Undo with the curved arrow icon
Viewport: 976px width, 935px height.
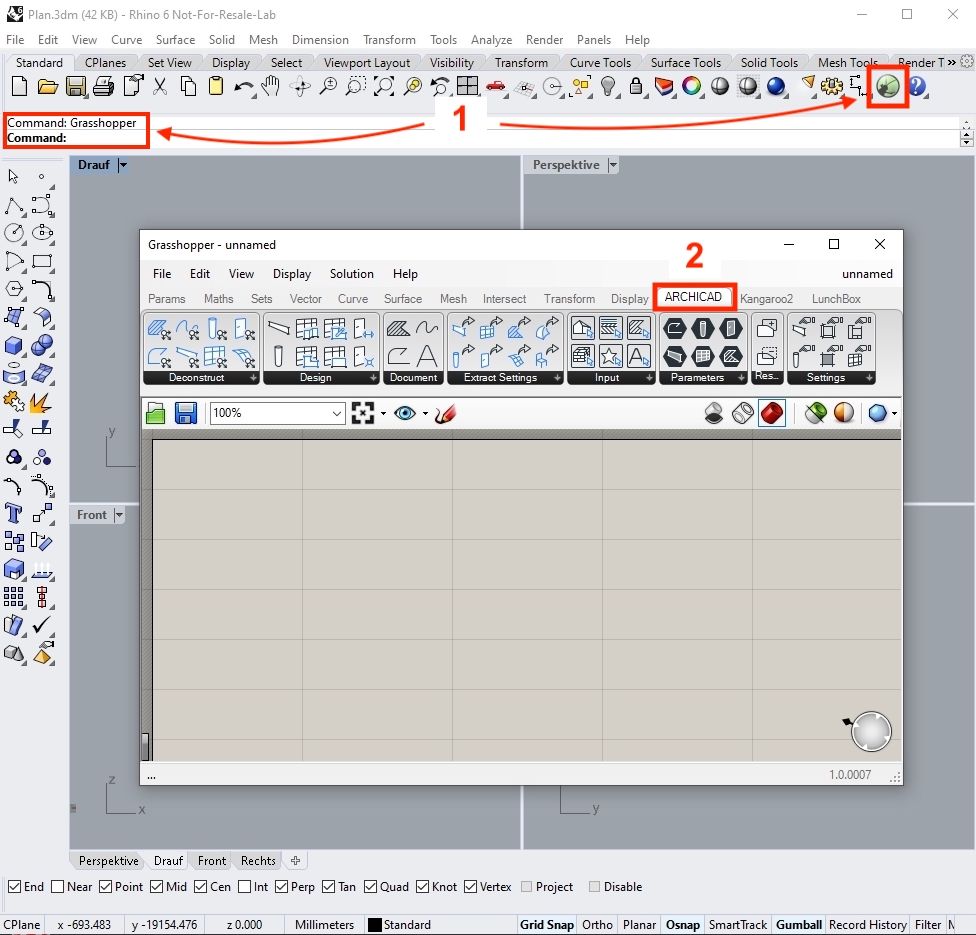(243, 87)
